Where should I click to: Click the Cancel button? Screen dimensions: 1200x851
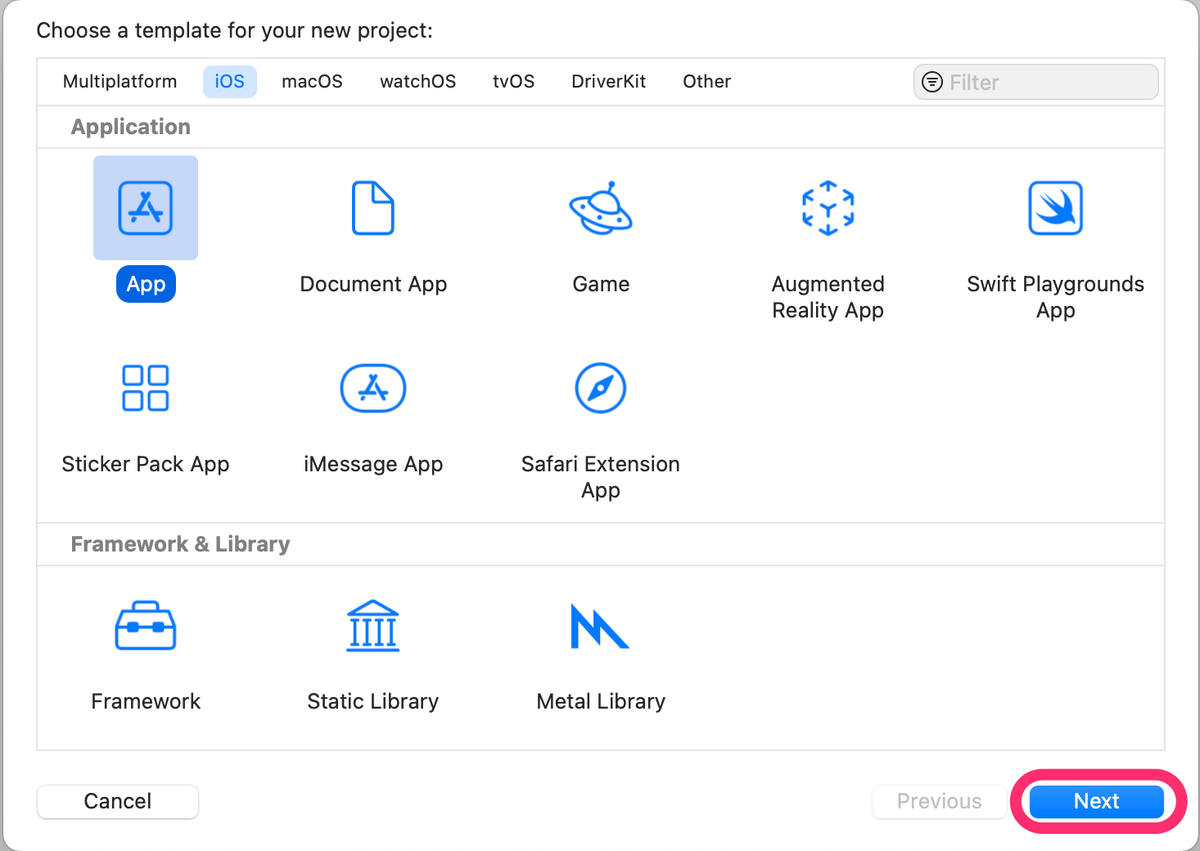(x=118, y=801)
